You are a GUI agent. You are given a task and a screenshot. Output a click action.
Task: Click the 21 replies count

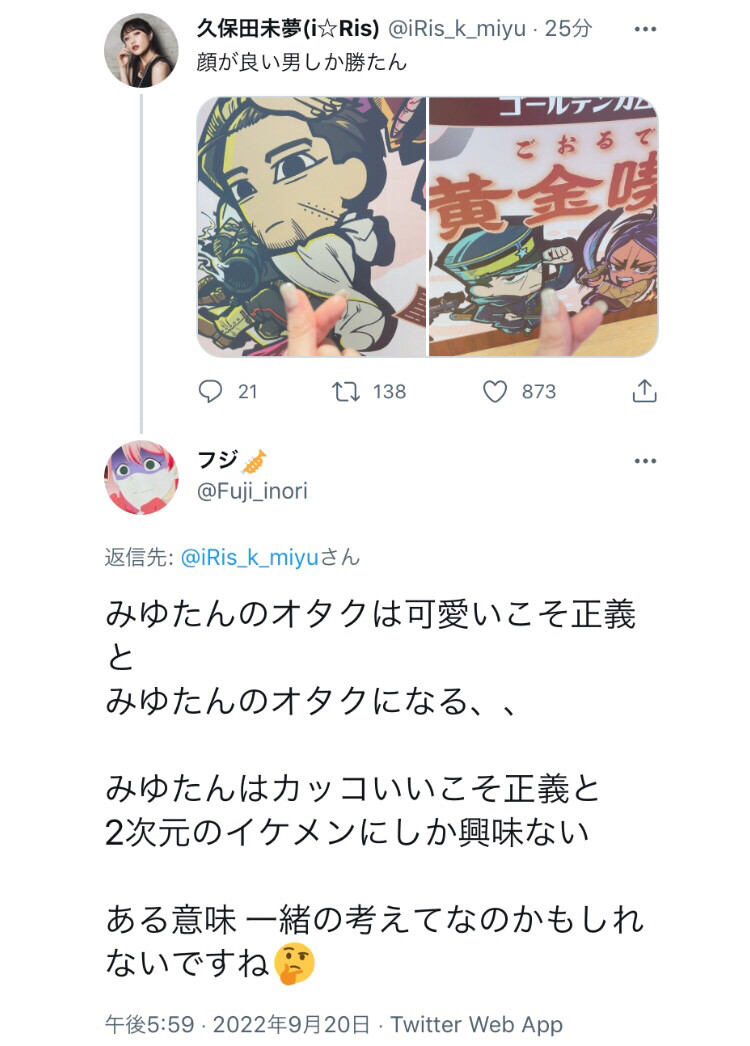click(x=248, y=392)
